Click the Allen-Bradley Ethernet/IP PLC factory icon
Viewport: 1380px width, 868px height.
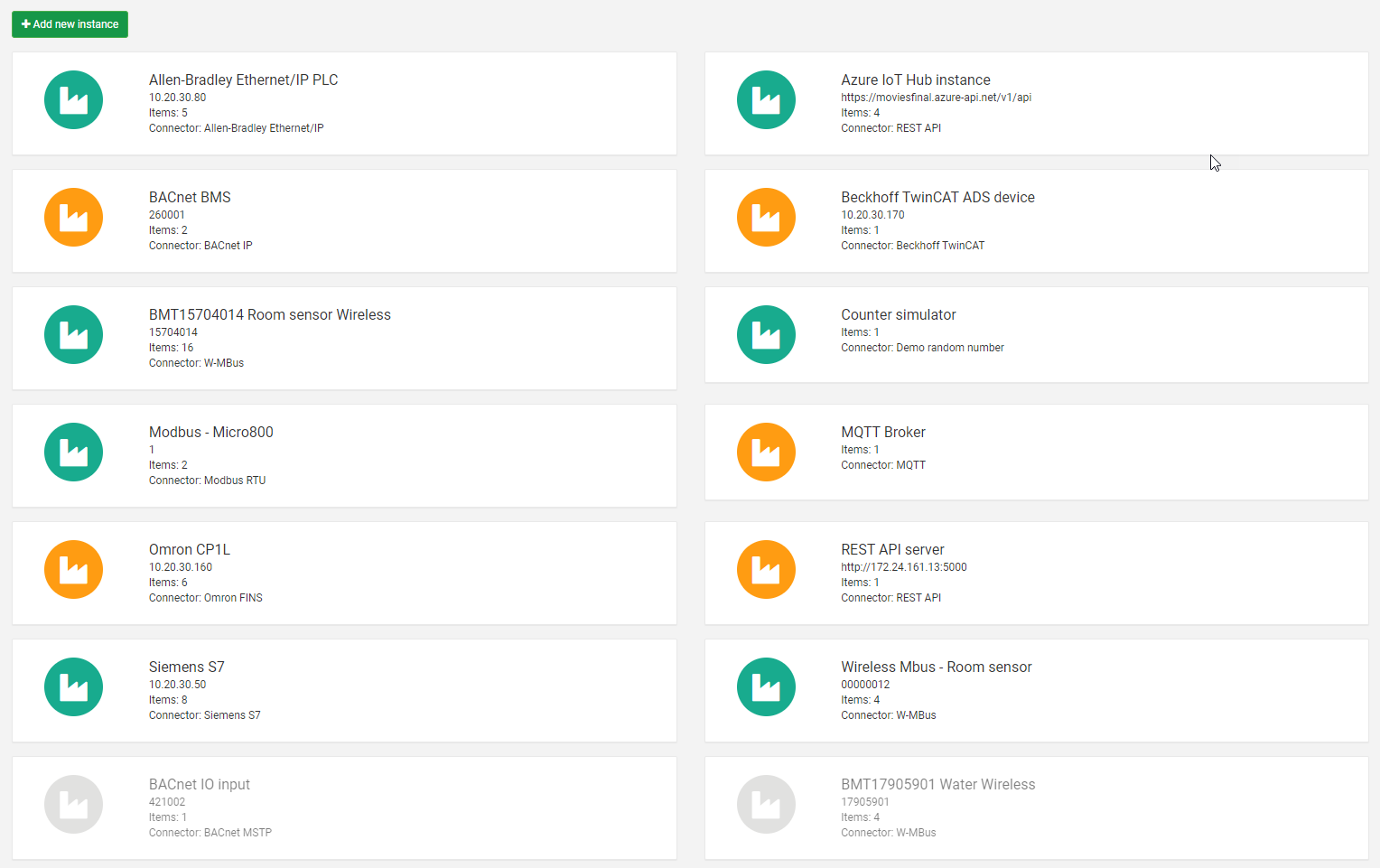(x=73, y=99)
